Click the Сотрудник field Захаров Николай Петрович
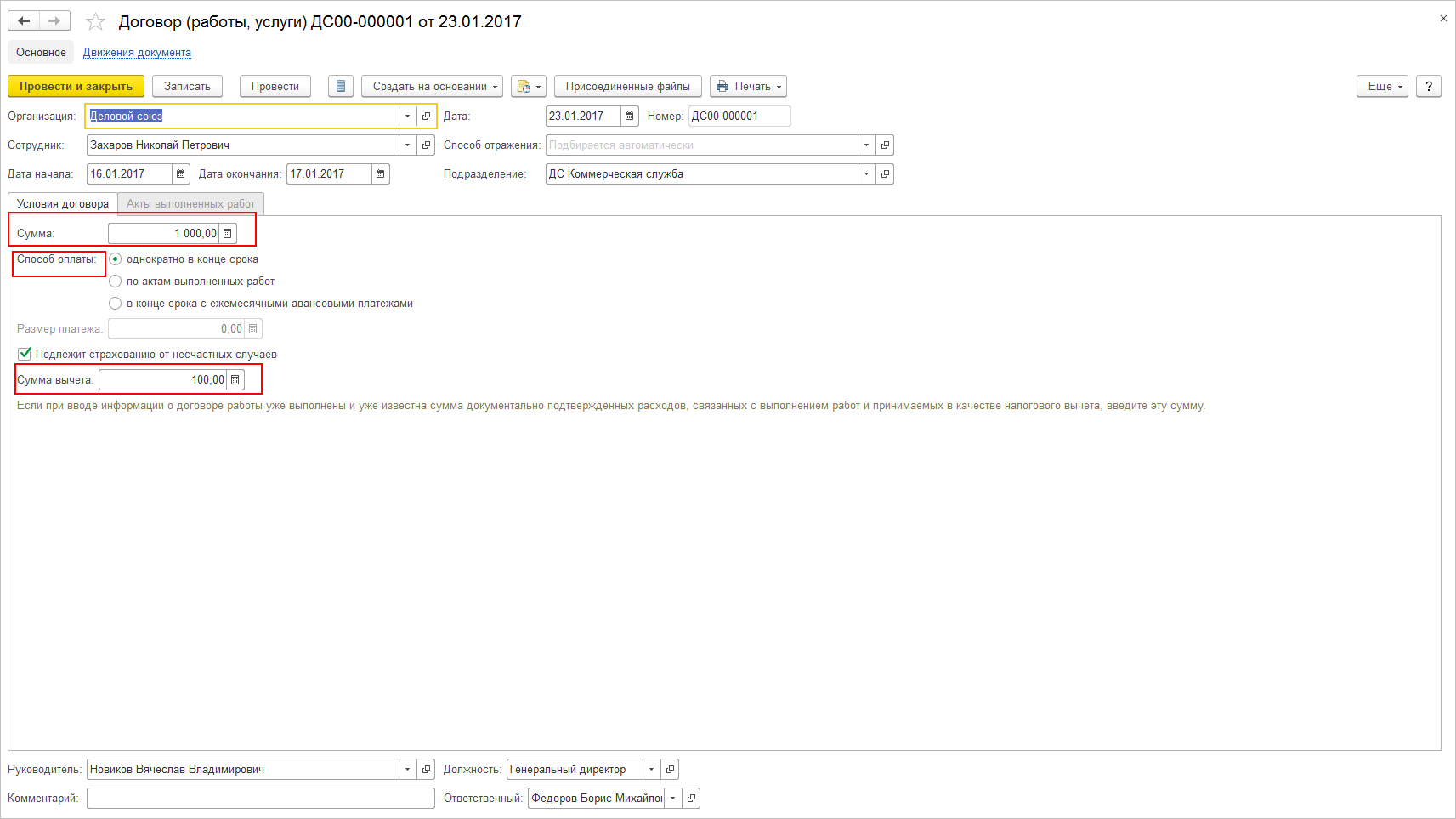1456x819 pixels. pos(243,145)
